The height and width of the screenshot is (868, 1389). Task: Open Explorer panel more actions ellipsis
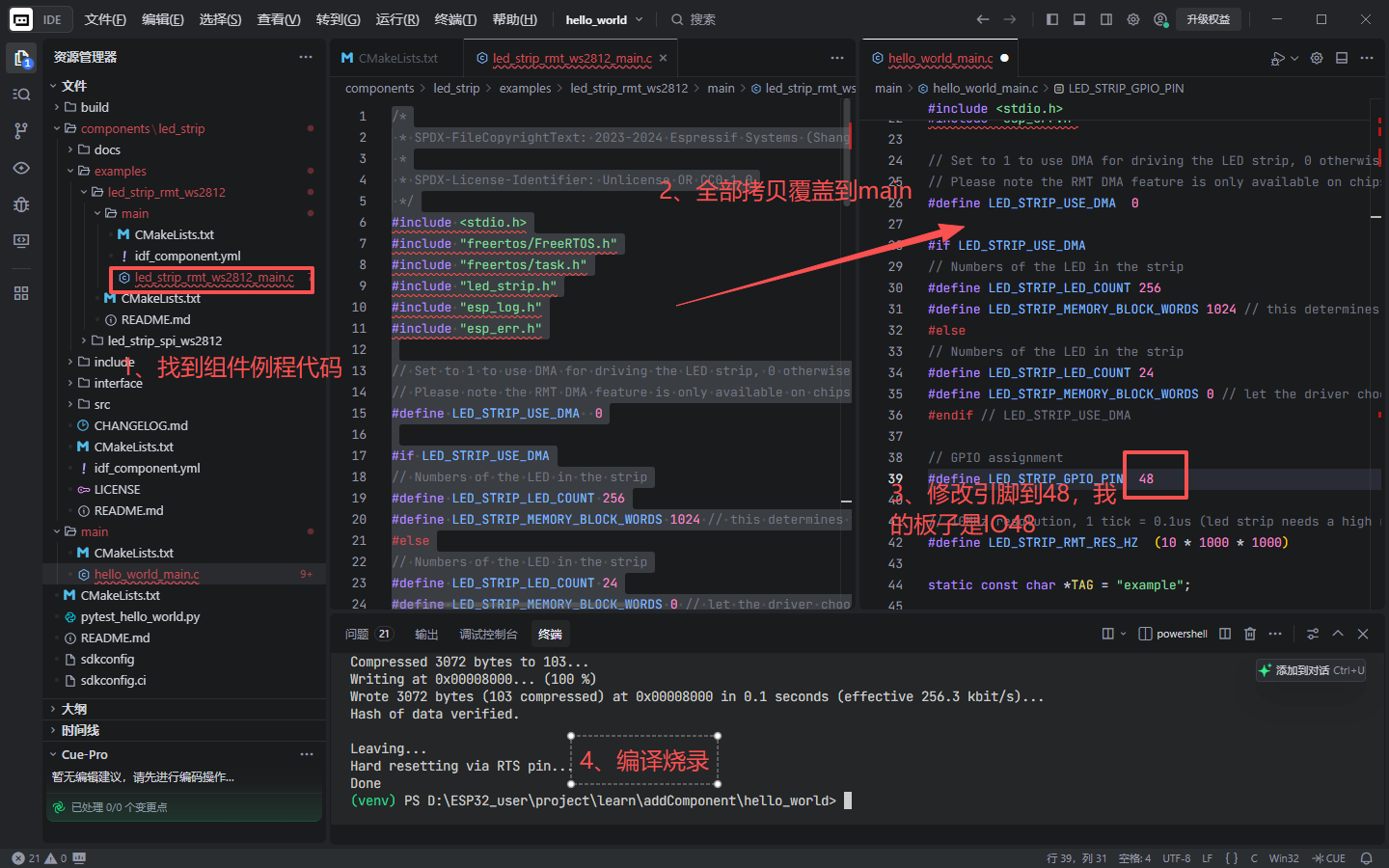pos(306,57)
